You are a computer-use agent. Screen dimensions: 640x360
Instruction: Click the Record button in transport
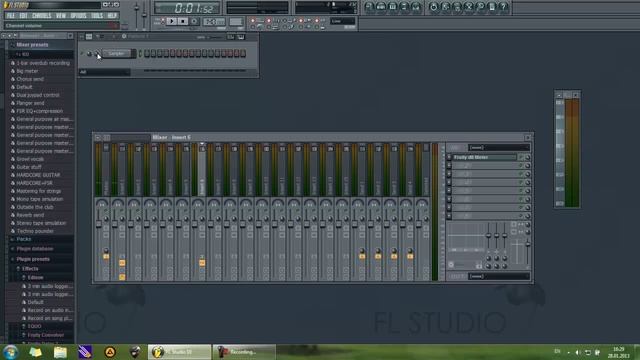pyautogui.click(x=194, y=21)
